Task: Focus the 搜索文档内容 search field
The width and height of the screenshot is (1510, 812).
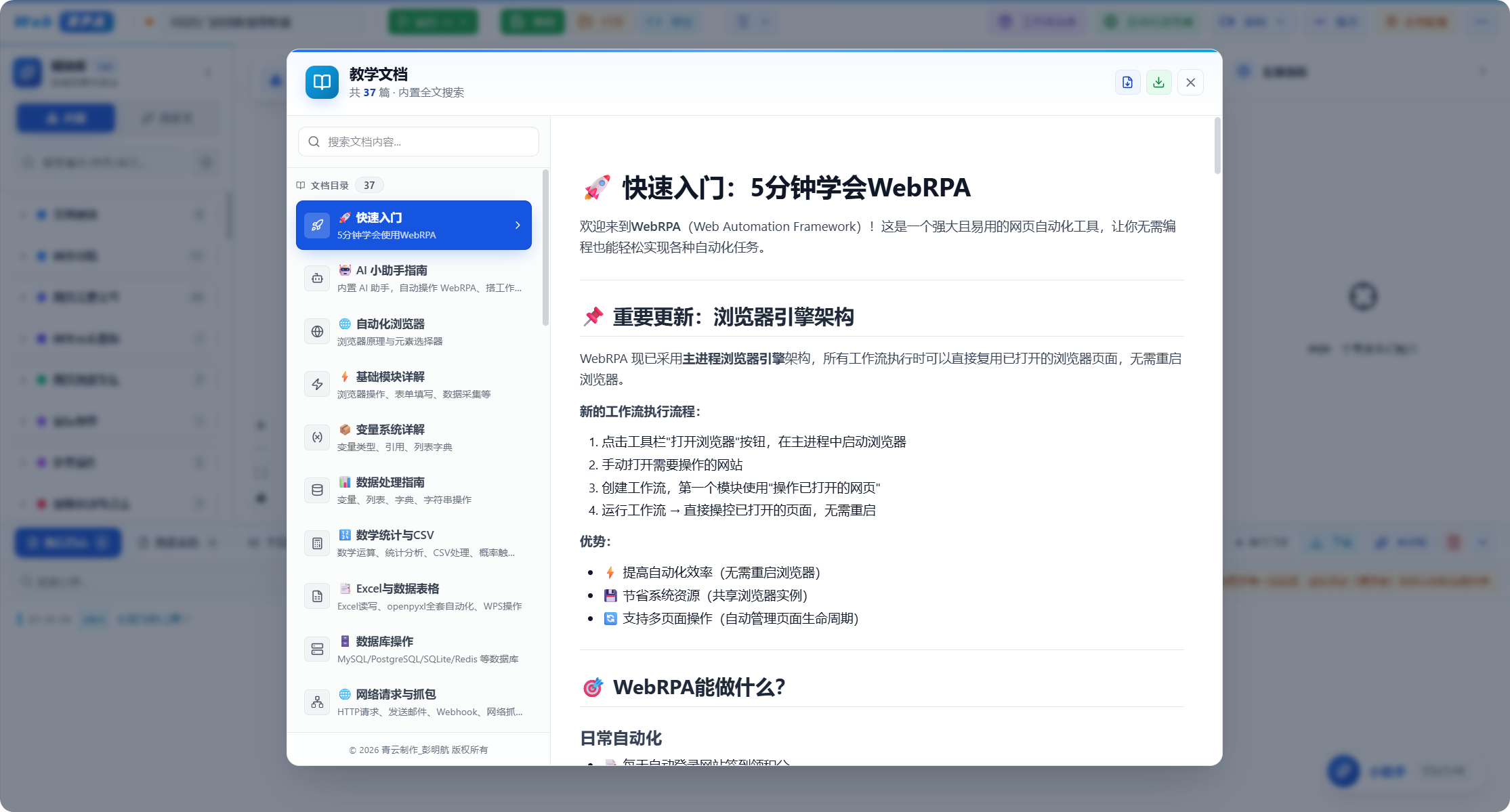Action: click(419, 142)
